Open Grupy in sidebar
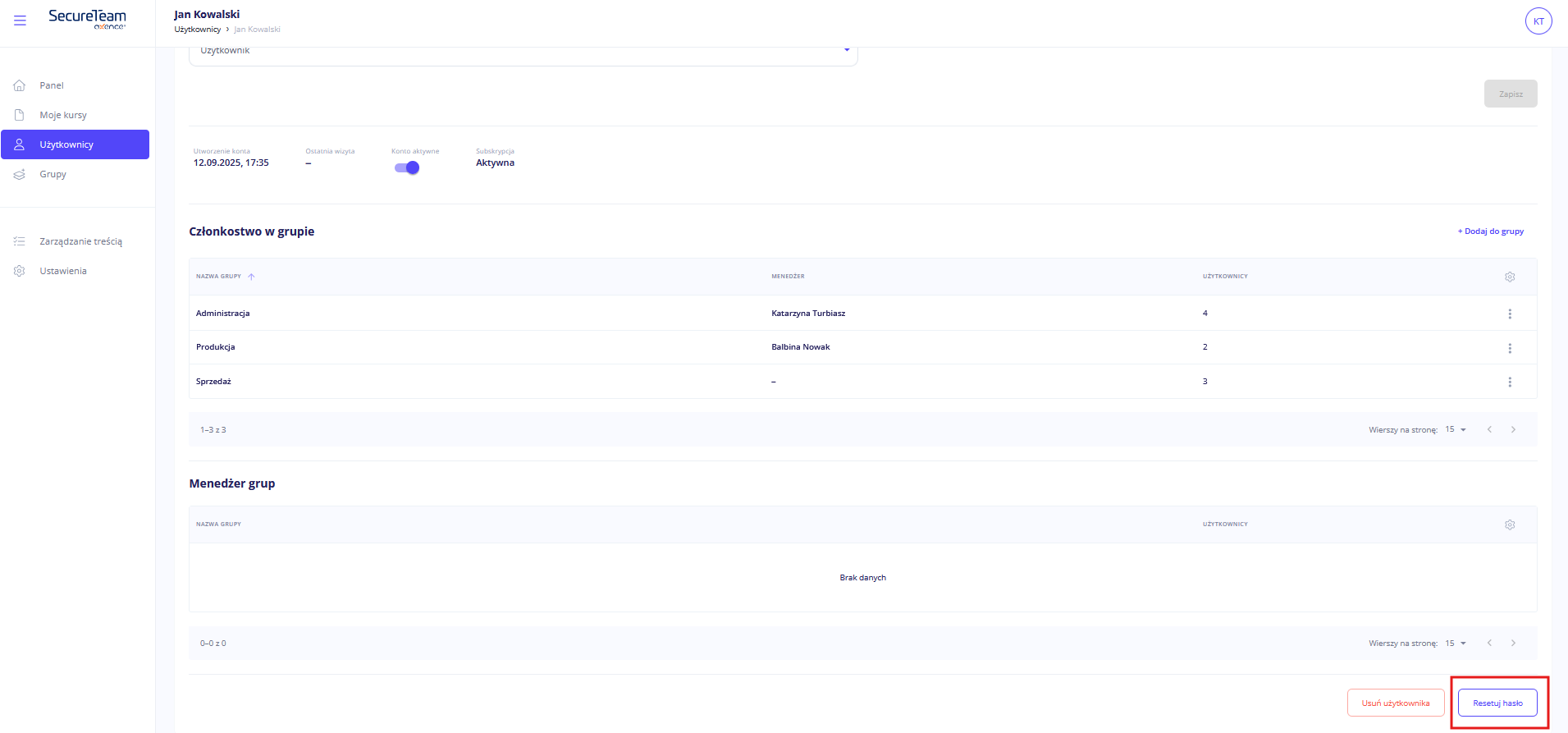Viewport: 1568px width, 733px height. click(x=53, y=174)
